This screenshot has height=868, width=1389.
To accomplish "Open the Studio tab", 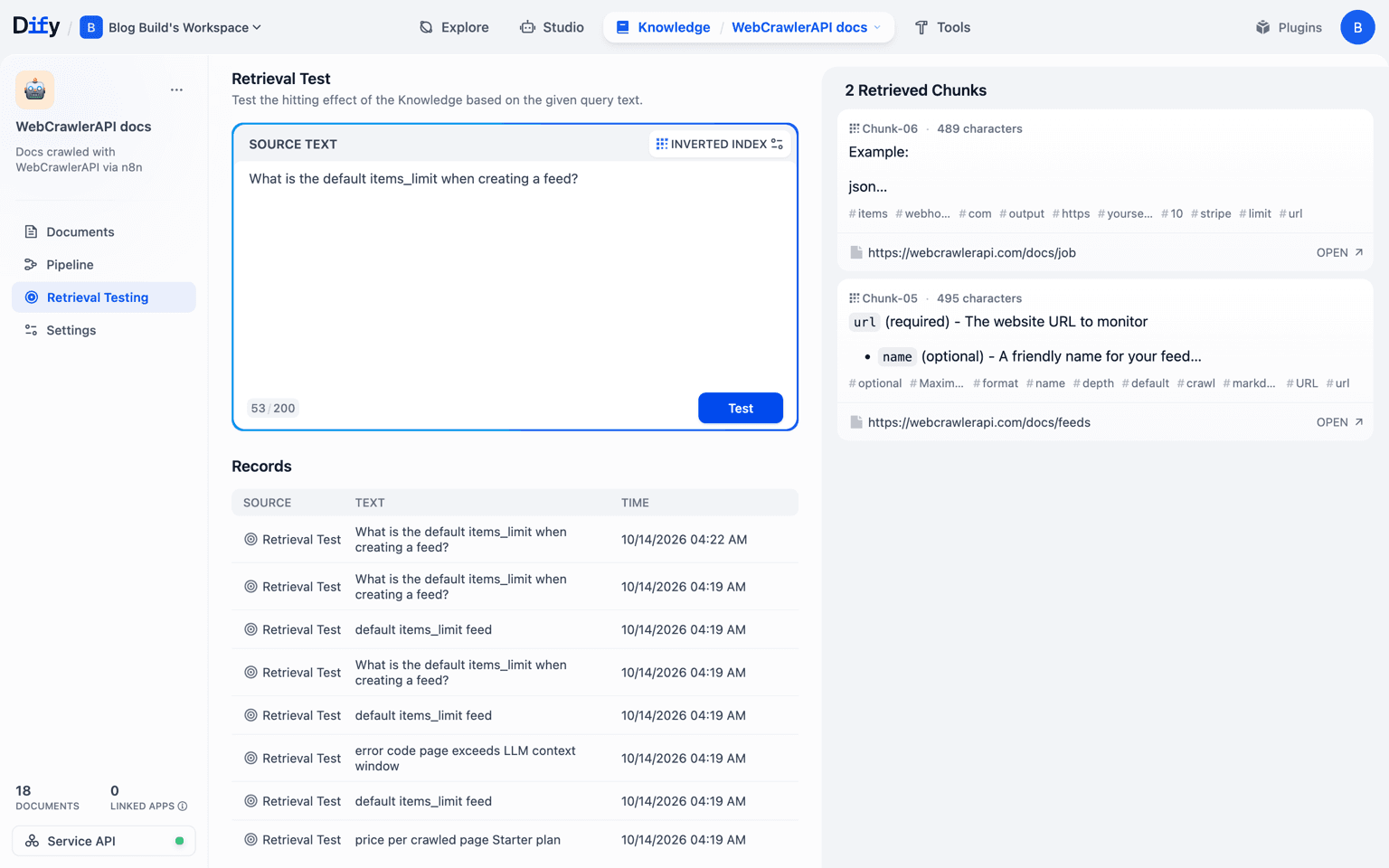I will 552,27.
